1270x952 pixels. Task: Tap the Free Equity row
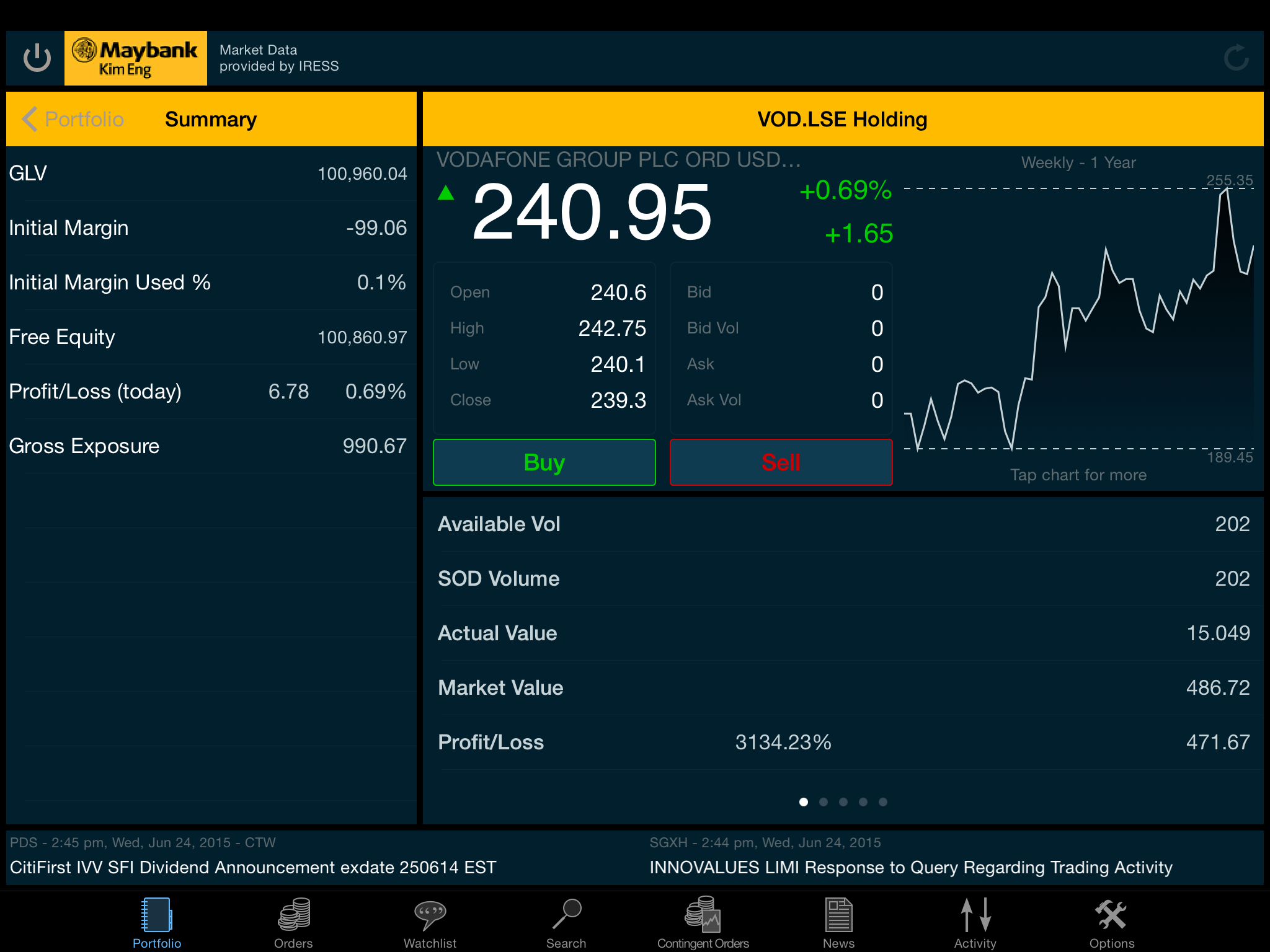pyautogui.click(x=211, y=337)
